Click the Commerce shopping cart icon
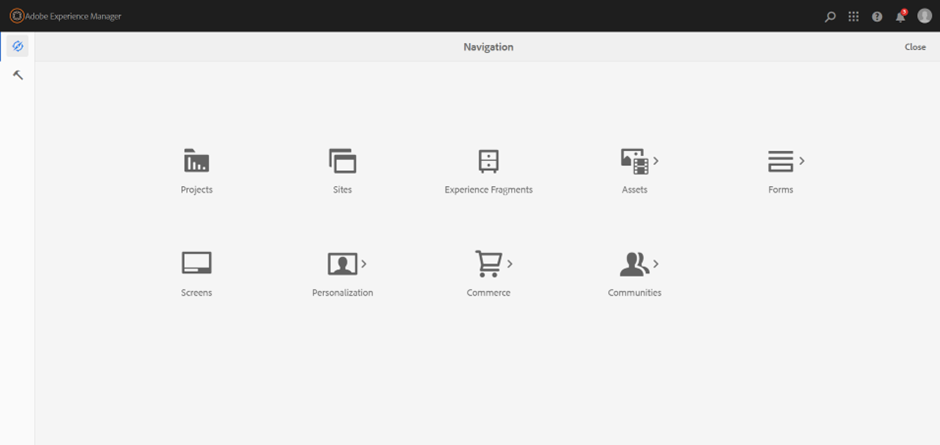Viewport: 940px width, 445px height. [488, 264]
